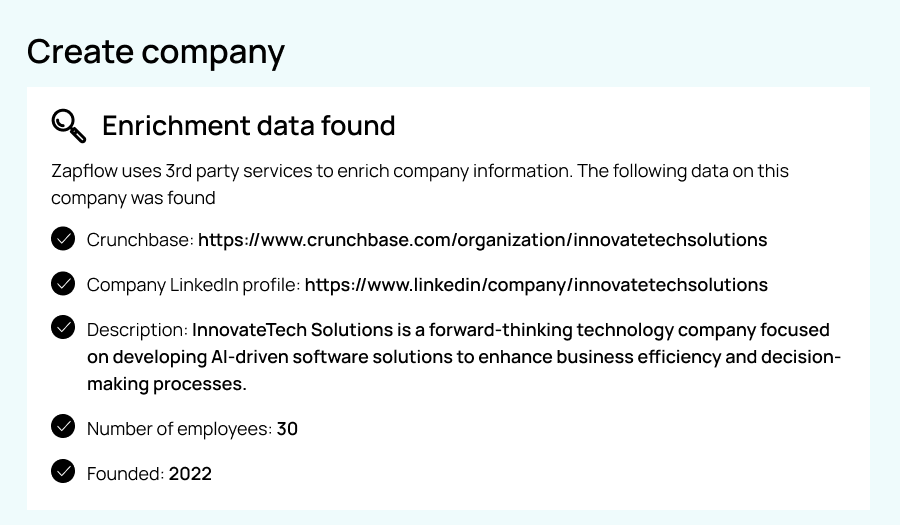Click the Company LinkedIn profile label

(x=193, y=285)
